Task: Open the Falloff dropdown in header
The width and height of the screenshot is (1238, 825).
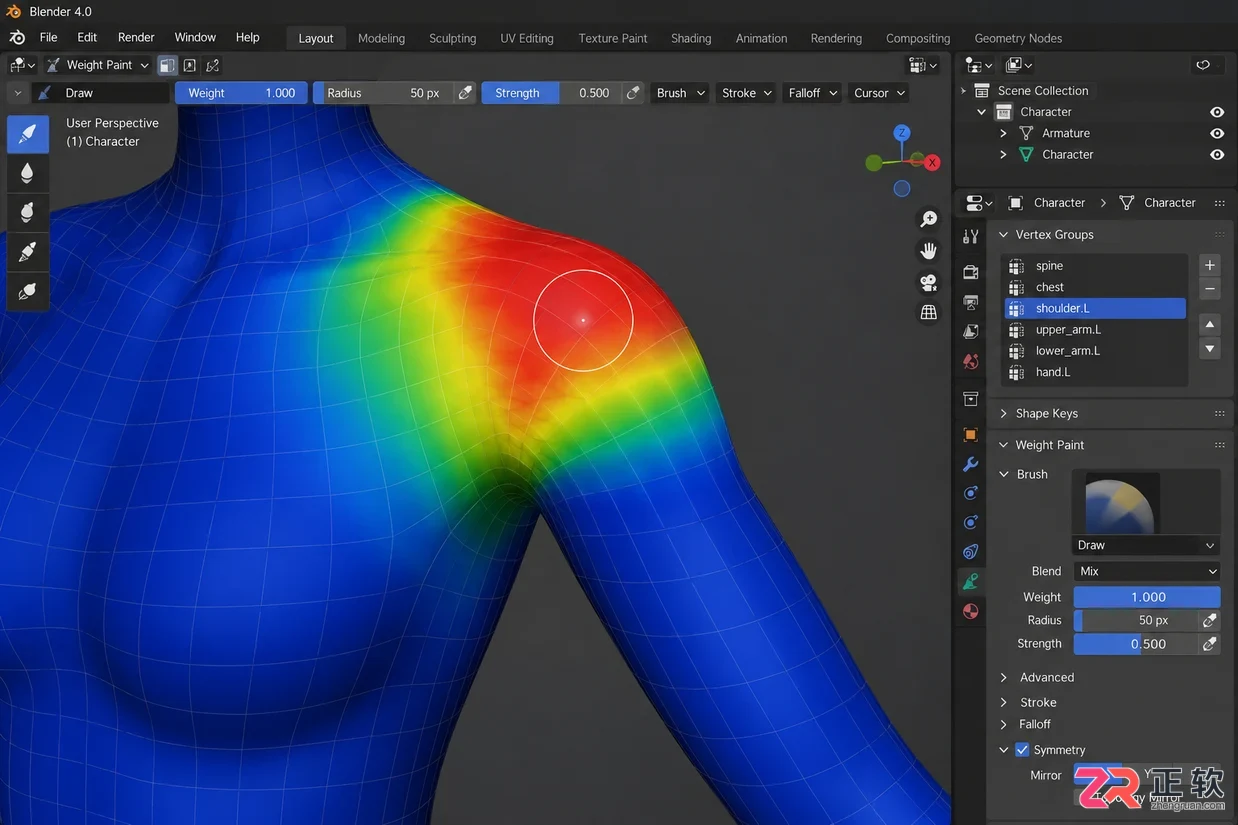Action: coord(811,93)
